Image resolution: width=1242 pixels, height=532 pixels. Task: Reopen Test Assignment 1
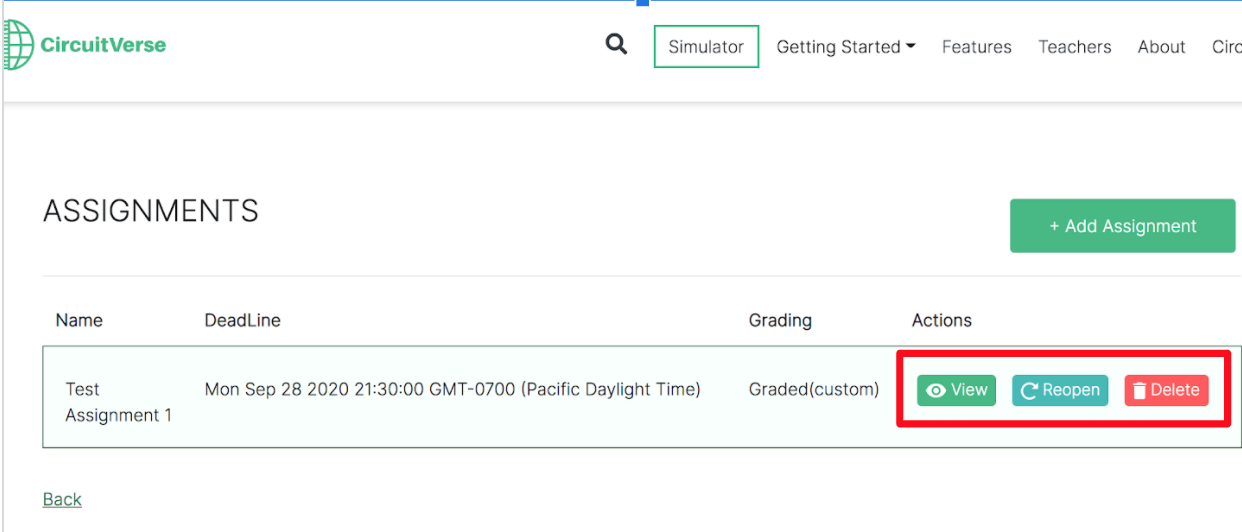(x=1060, y=390)
